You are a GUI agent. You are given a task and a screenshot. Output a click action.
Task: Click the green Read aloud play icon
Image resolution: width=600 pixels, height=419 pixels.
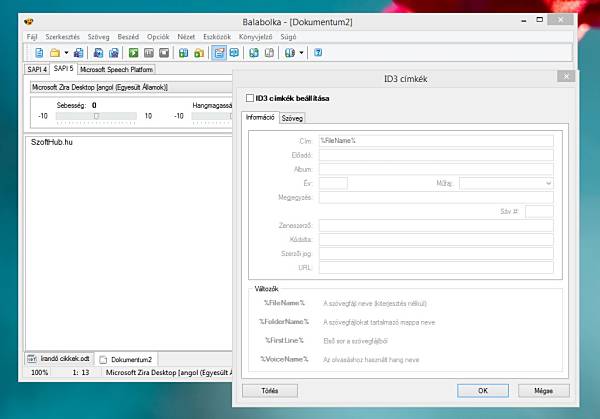pyautogui.click(x=133, y=53)
